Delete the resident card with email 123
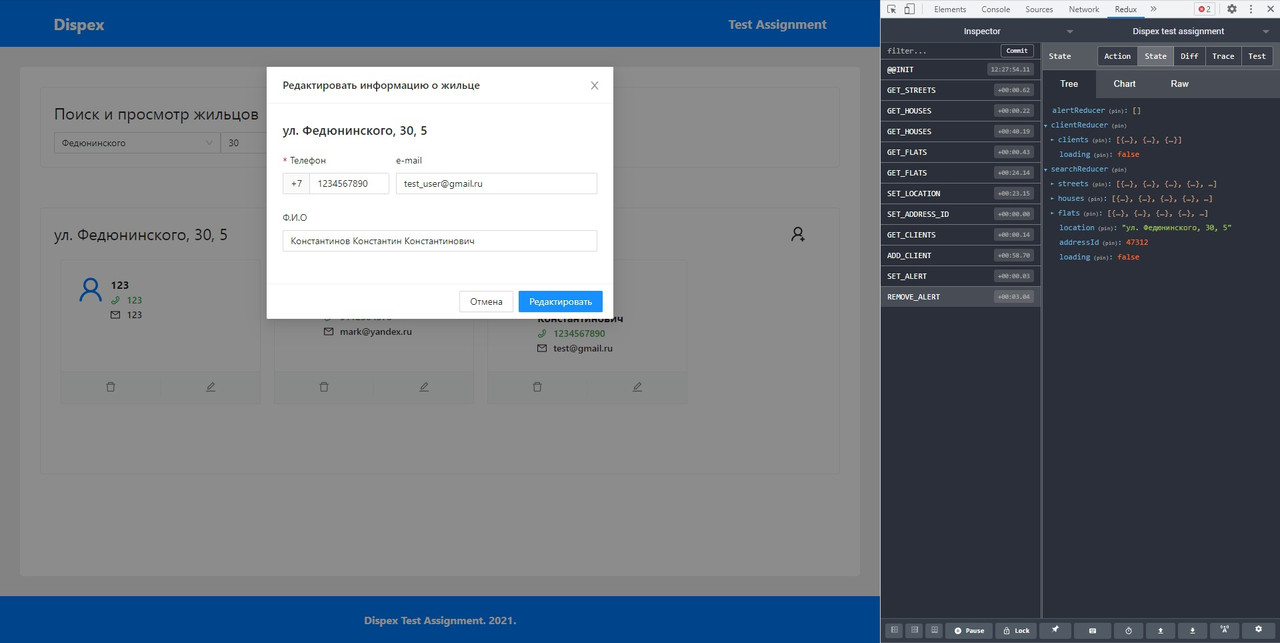The height and width of the screenshot is (643, 1280). coord(111,387)
